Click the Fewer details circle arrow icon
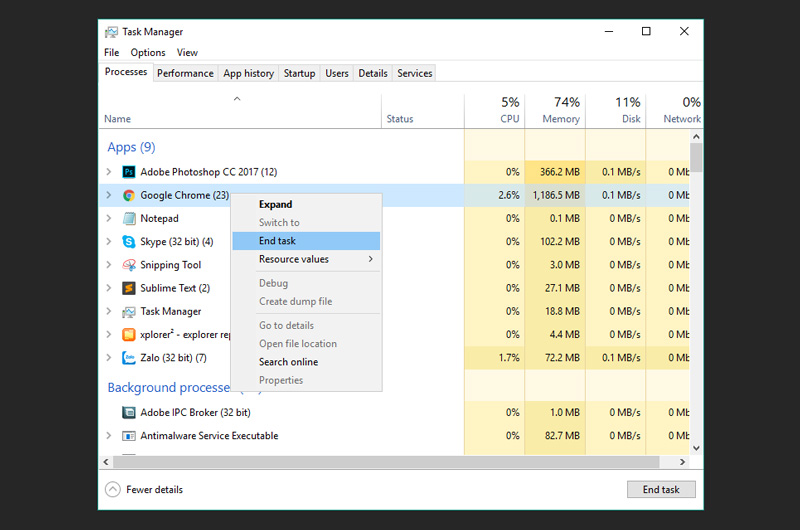 click(x=113, y=489)
